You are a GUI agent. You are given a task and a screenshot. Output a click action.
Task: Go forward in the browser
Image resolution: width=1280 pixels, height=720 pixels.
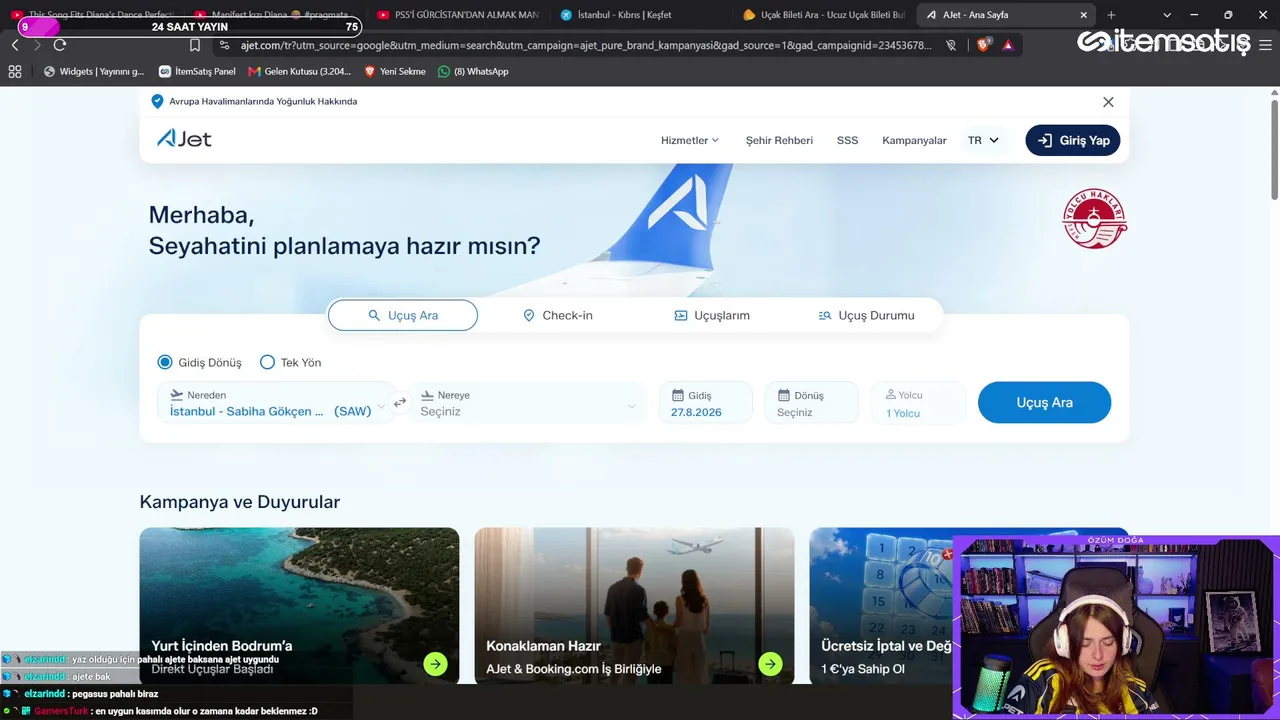(x=37, y=45)
